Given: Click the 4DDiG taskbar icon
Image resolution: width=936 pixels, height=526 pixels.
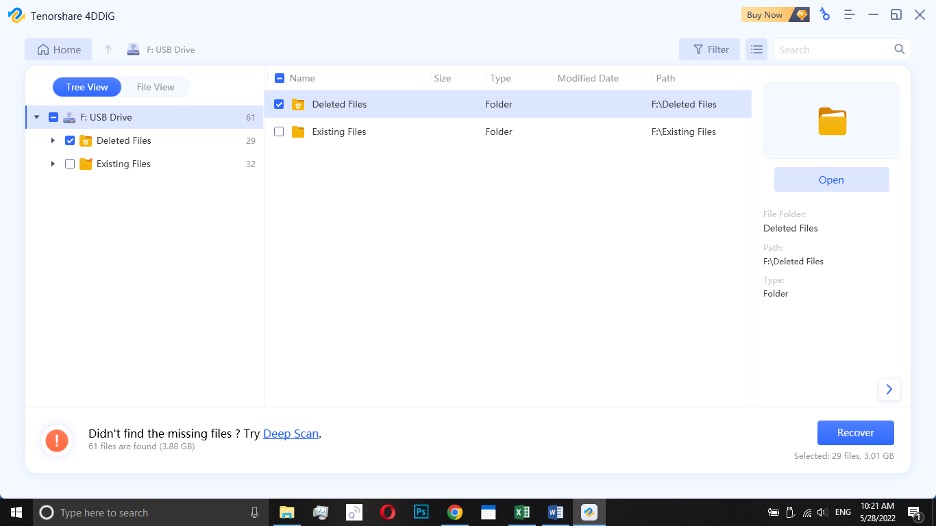Looking at the screenshot, I should (x=589, y=512).
